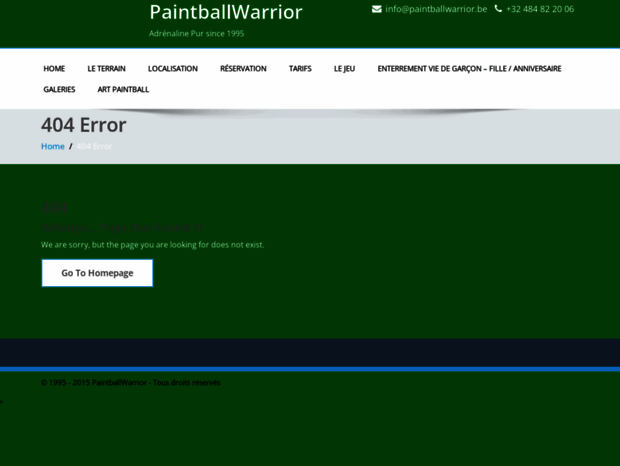Click phone number +32 484 82 20 06
620x466 pixels.
[x=540, y=9]
